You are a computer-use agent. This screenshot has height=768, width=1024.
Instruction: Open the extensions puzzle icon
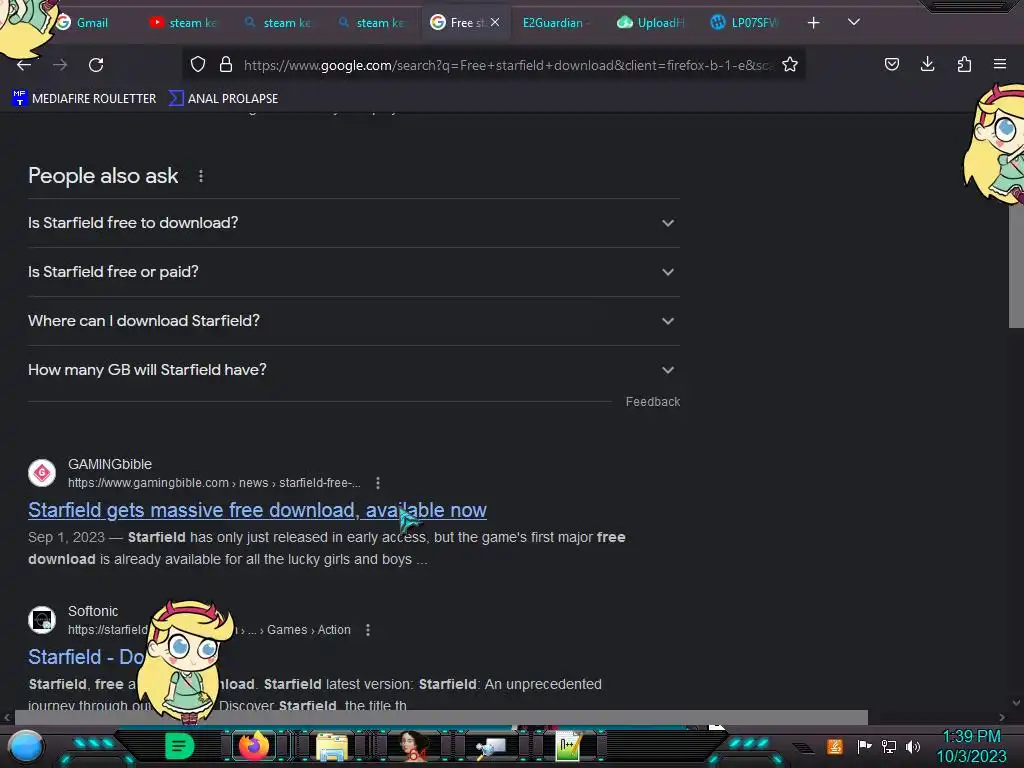pos(964,64)
